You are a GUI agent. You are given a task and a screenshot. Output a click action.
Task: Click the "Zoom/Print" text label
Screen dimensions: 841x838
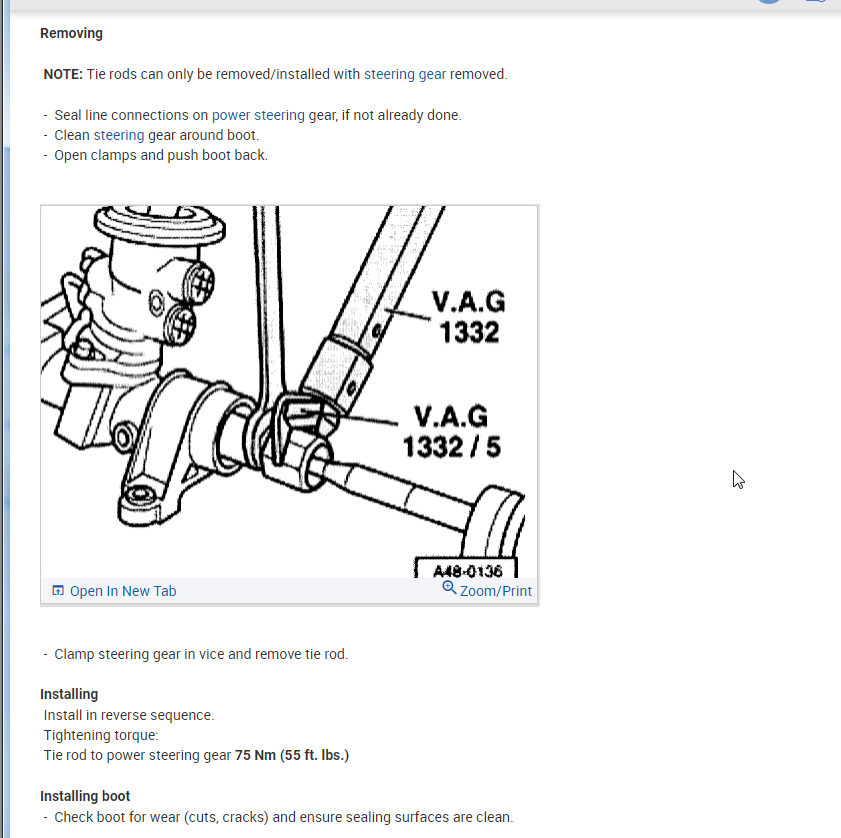coord(497,590)
